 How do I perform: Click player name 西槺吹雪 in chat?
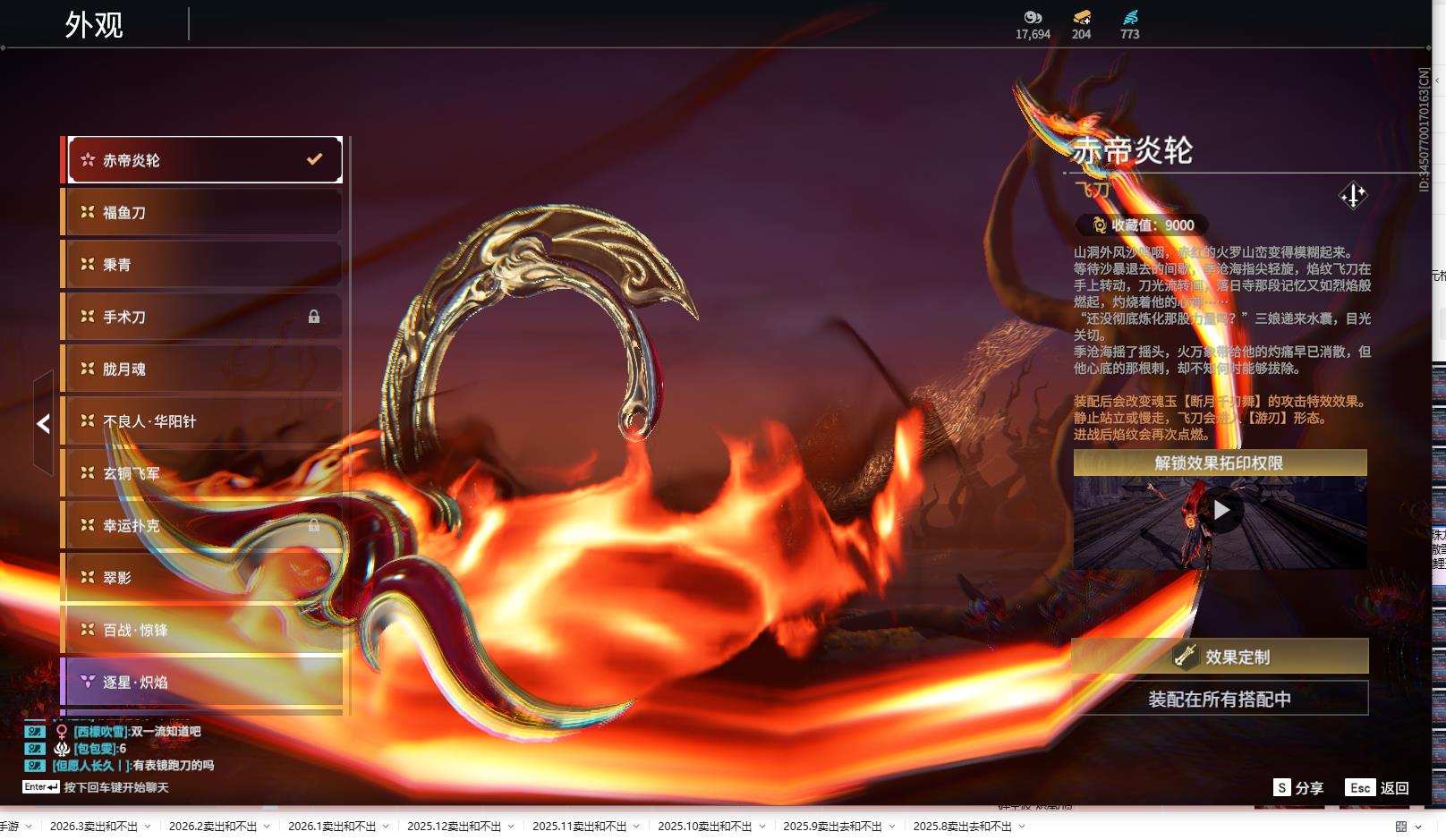[101, 732]
